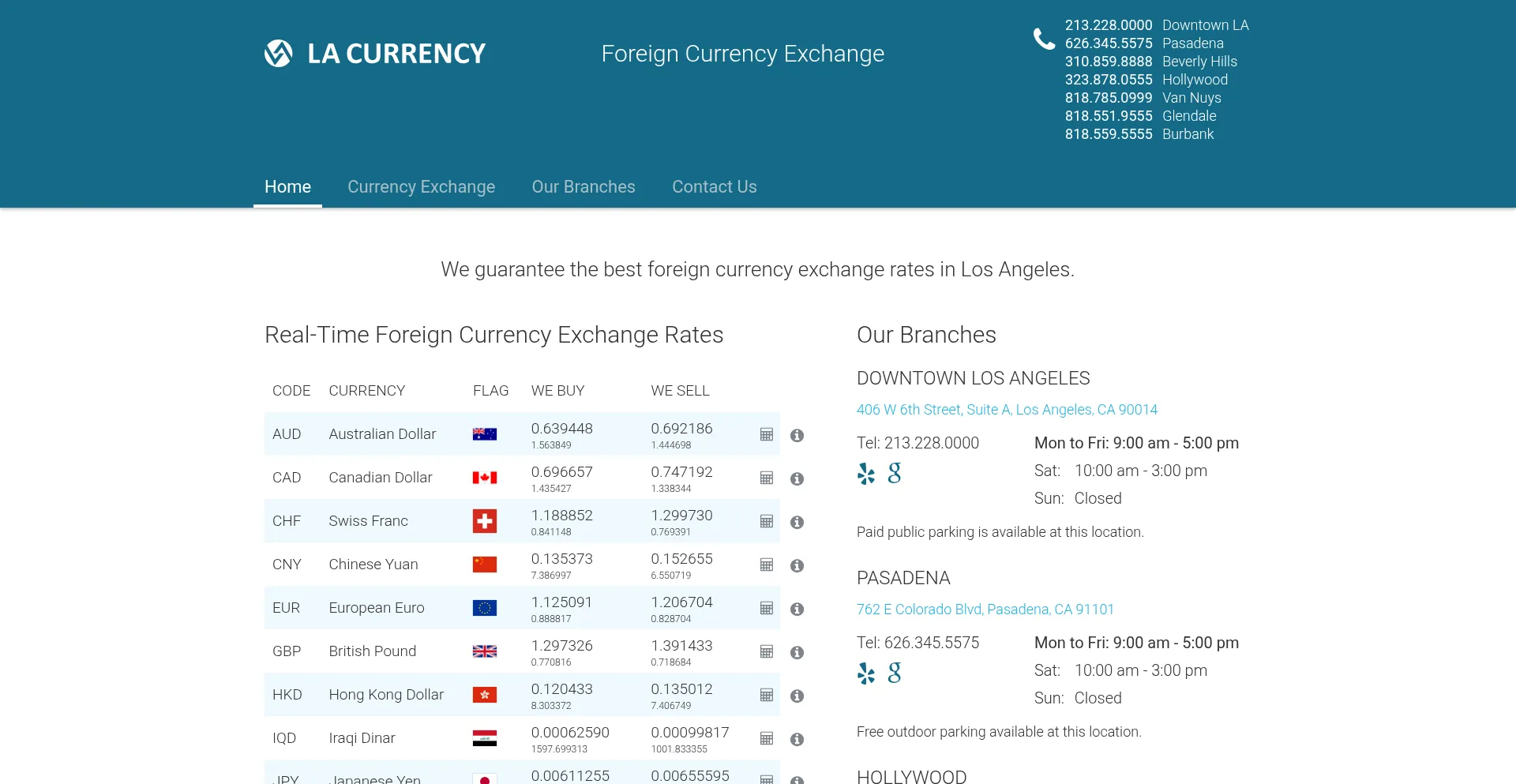Open Pasadena address on 762 E Colorado Blvd
This screenshot has height=784, width=1516.
[x=985, y=610]
